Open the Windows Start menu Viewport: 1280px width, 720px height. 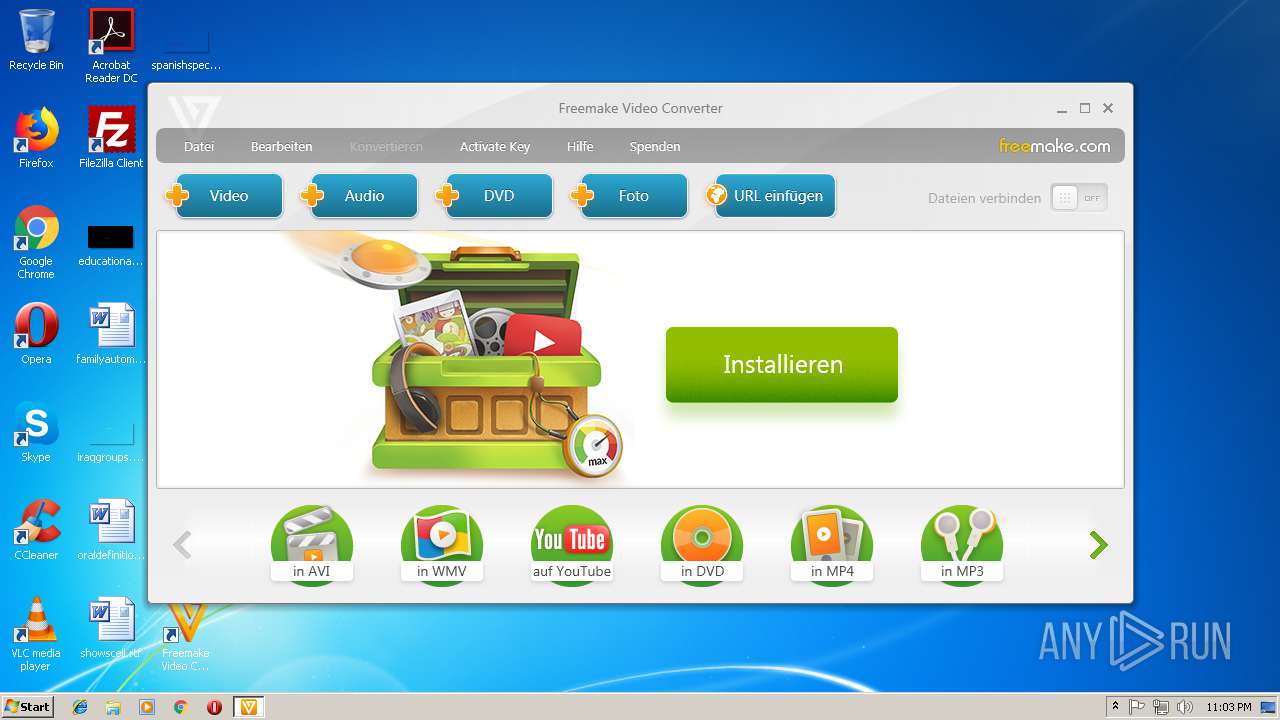[x=27, y=706]
